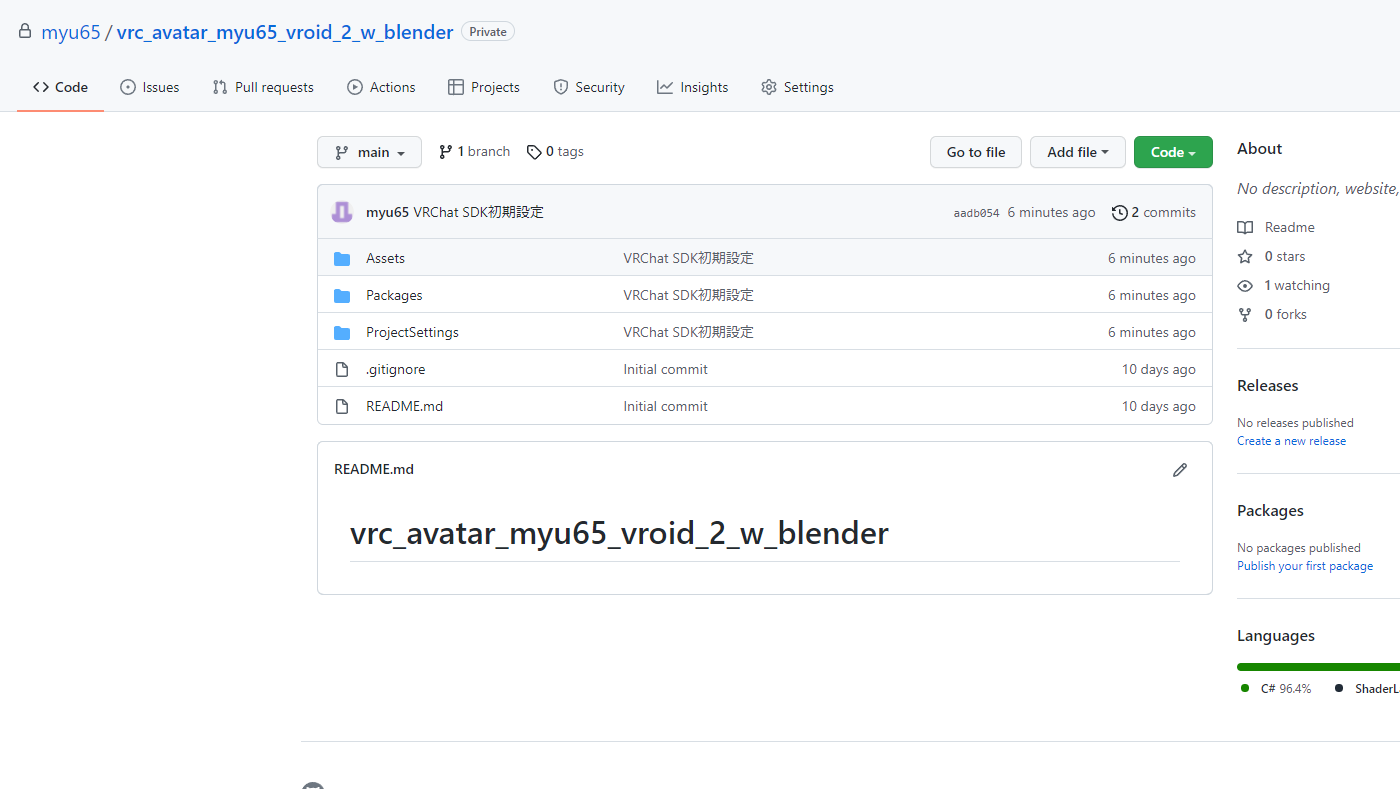Click the branch icon beside 1 branch

[x=445, y=152]
